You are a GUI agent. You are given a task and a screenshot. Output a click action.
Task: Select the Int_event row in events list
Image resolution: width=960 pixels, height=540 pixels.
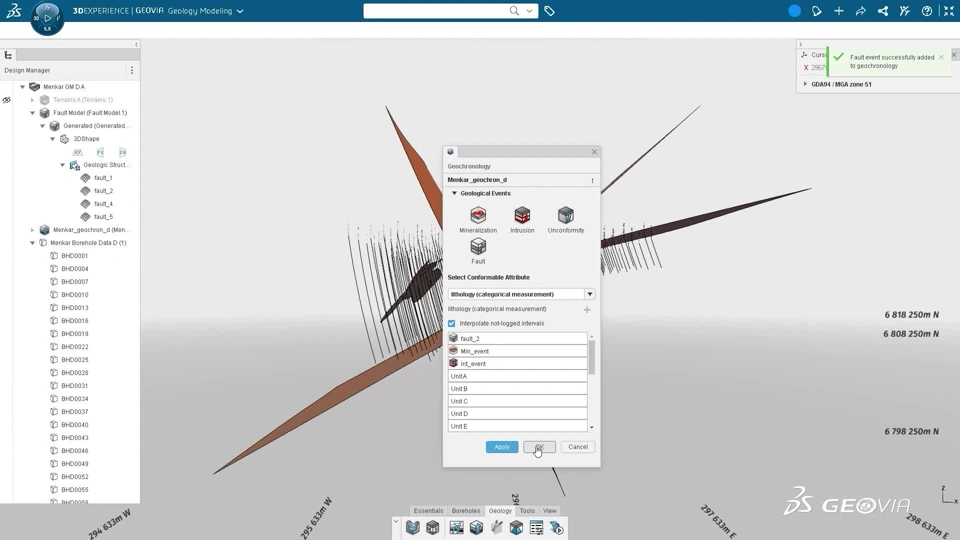point(517,364)
